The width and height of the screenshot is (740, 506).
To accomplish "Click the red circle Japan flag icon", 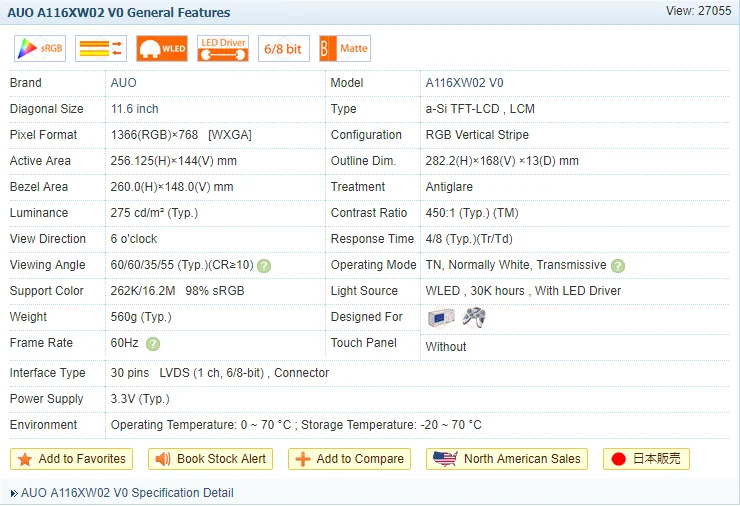I will click(x=618, y=459).
